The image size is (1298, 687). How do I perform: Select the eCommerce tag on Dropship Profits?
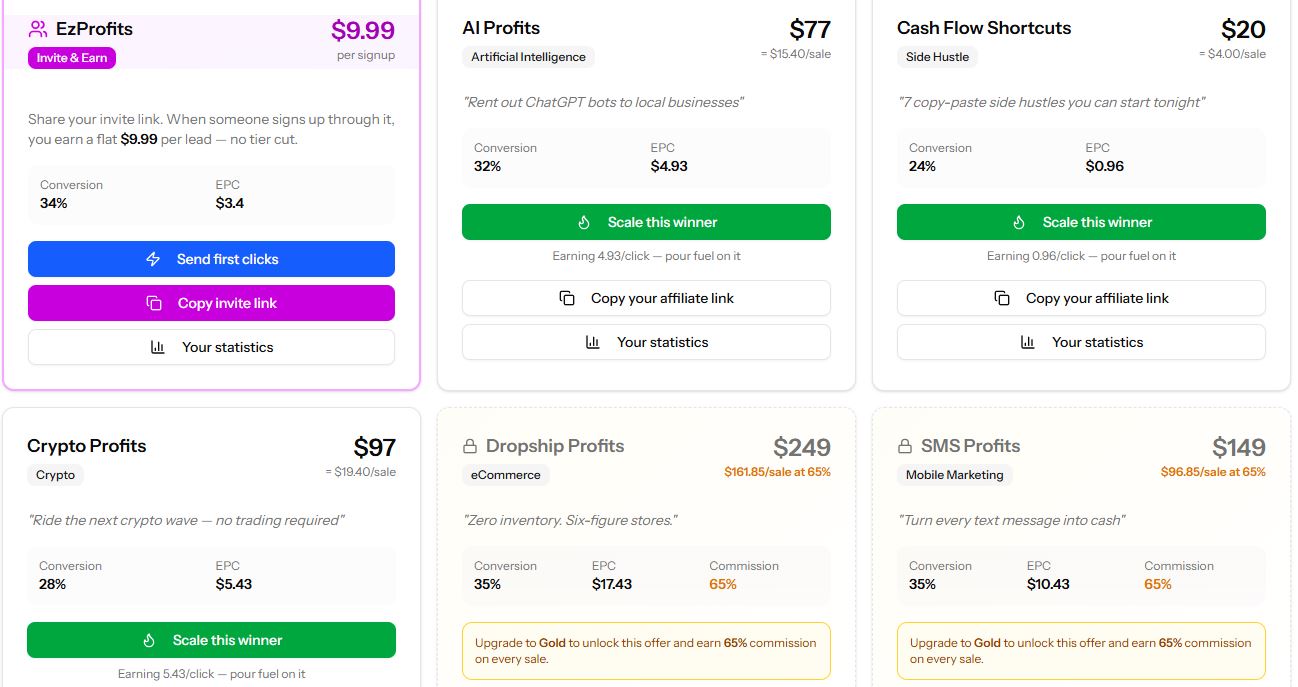tap(506, 475)
